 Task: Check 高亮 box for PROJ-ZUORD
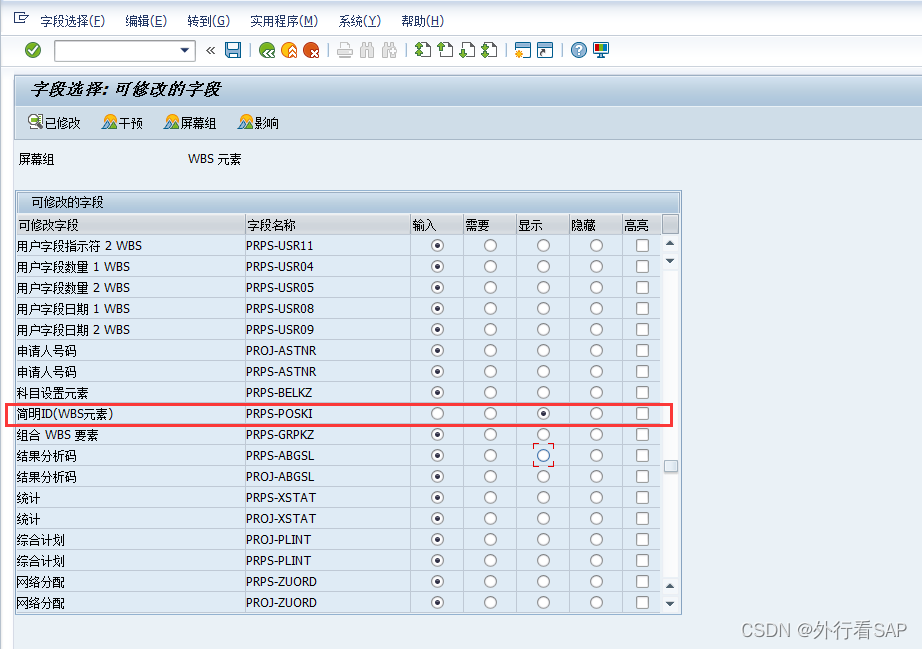[643, 603]
